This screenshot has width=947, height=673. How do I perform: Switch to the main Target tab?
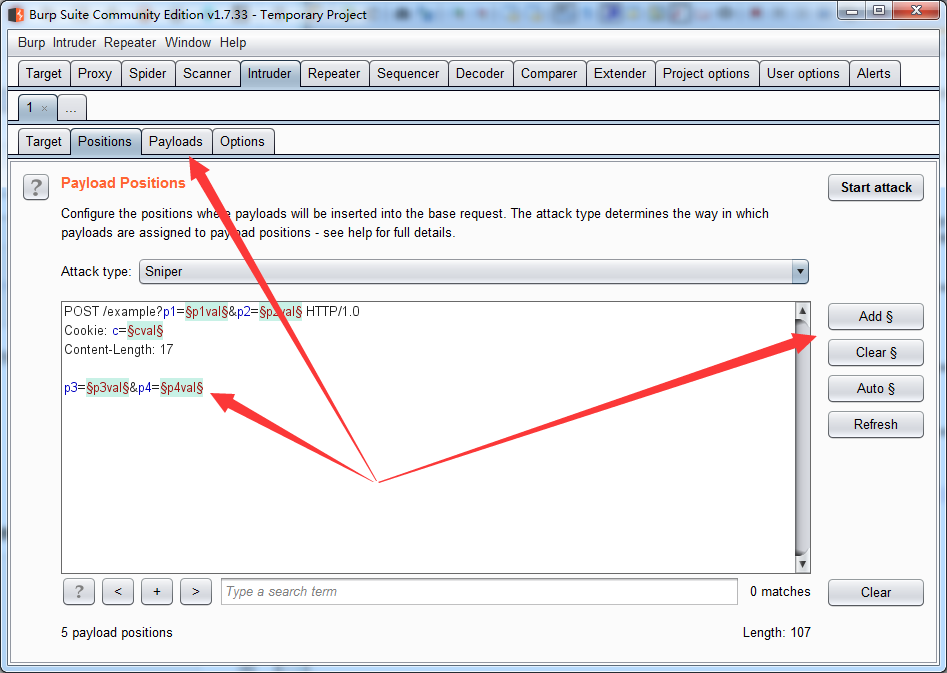[x=43, y=74]
